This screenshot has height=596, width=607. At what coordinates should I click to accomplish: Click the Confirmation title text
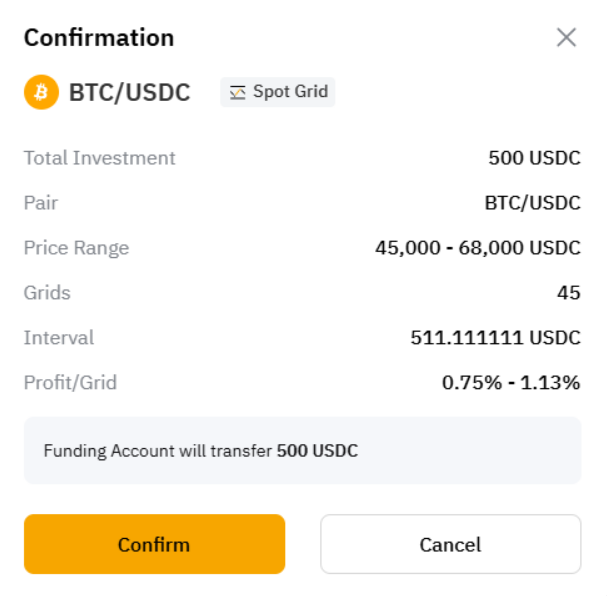click(x=99, y=38)
